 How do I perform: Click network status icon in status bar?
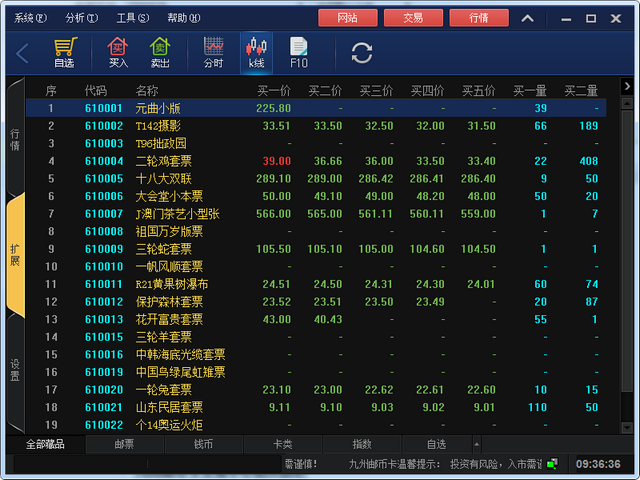pos(552,464)
